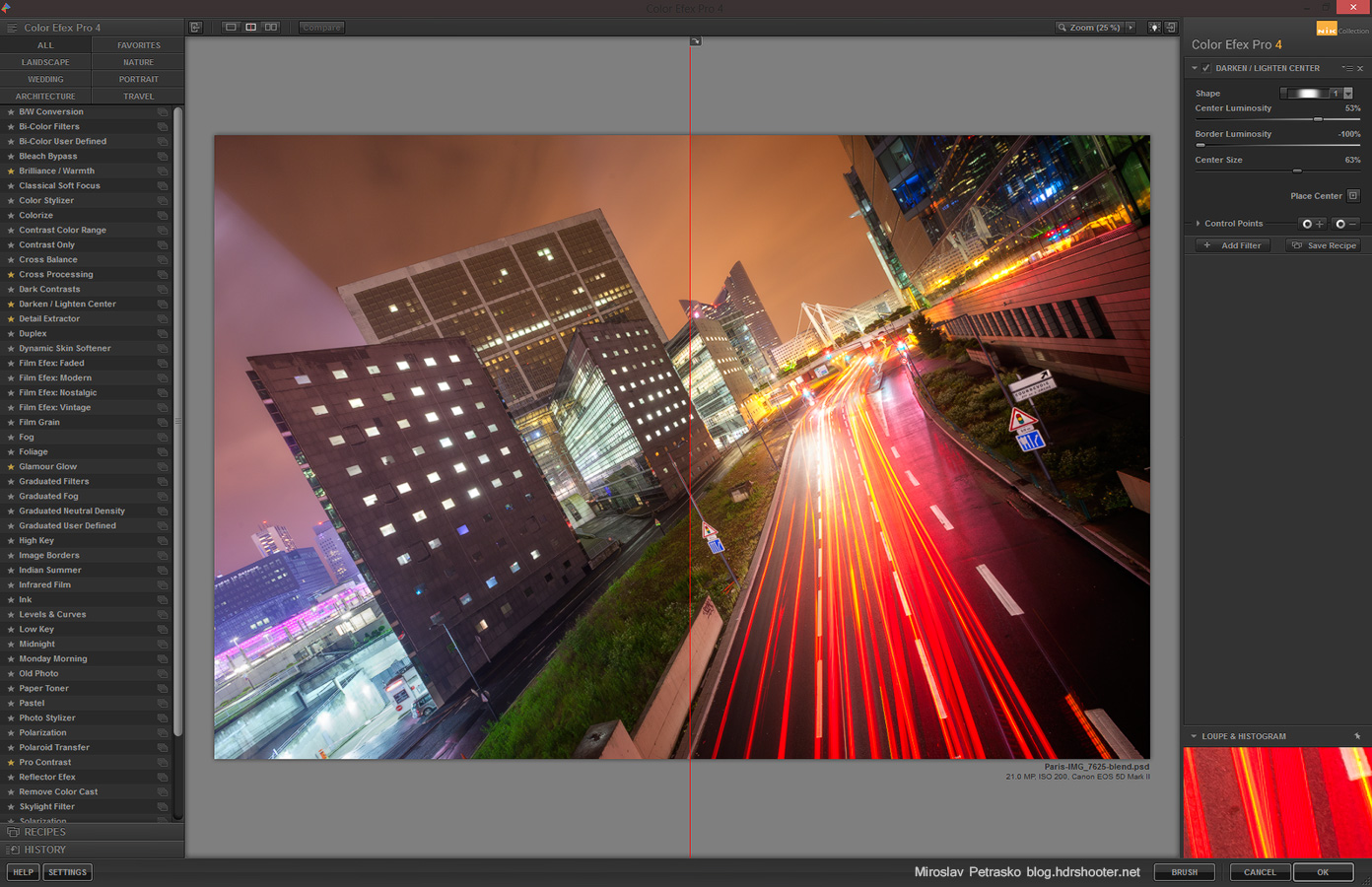This screenshot has height=887, width=1372.
Task: Switch to the LANDSCAPE category tab
Action: point(45,62)
